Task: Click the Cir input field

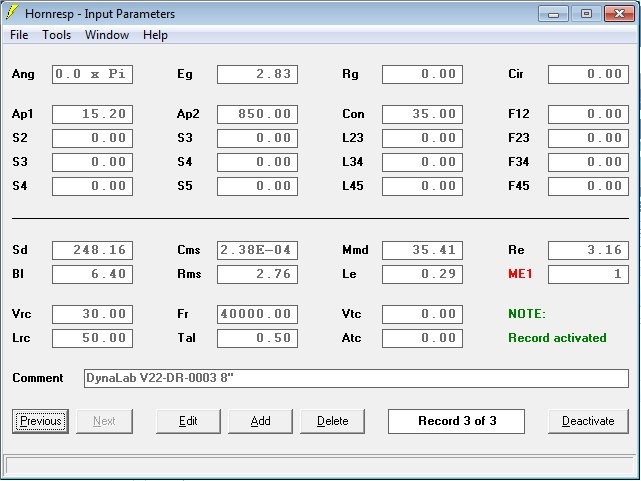Action: [x=588, y=74]
